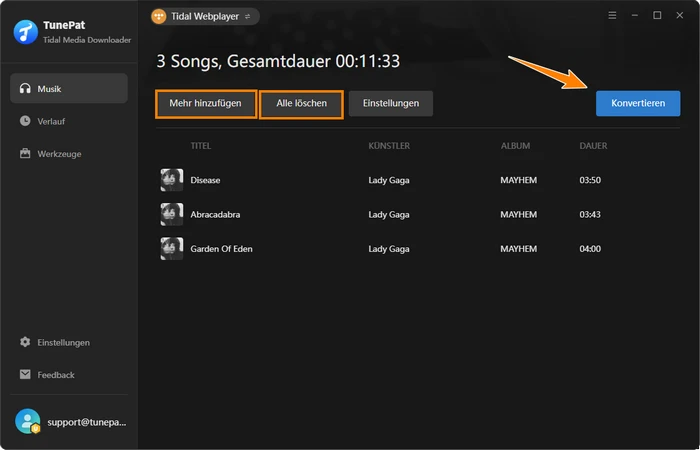
Task: Click MAYHEM in the Disease row
Action: [x=518, y=180]
